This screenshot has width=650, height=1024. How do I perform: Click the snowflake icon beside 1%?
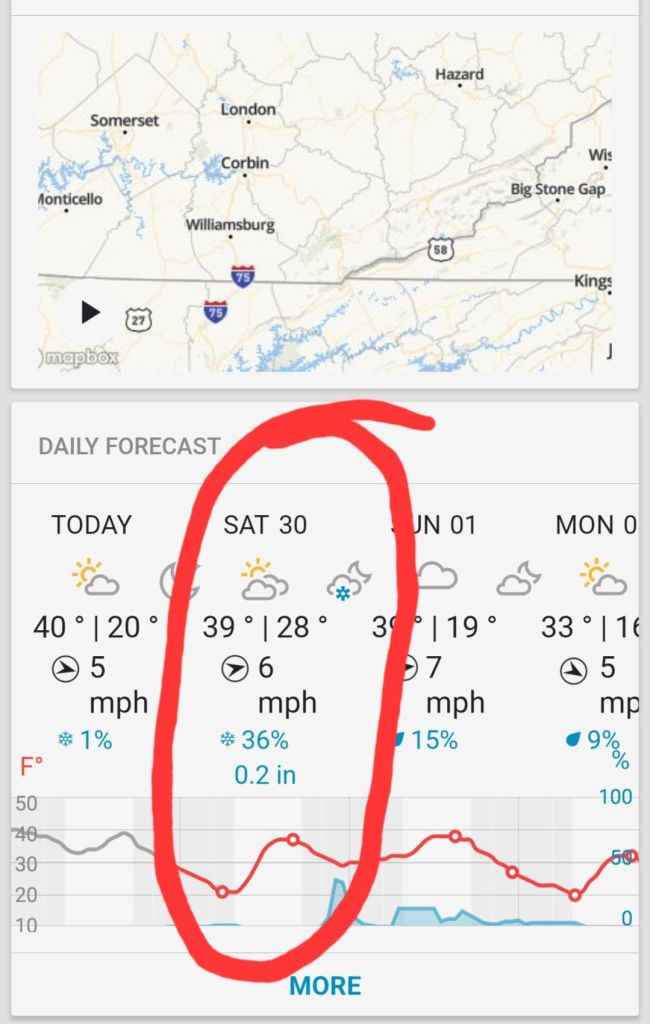(66, 741)
